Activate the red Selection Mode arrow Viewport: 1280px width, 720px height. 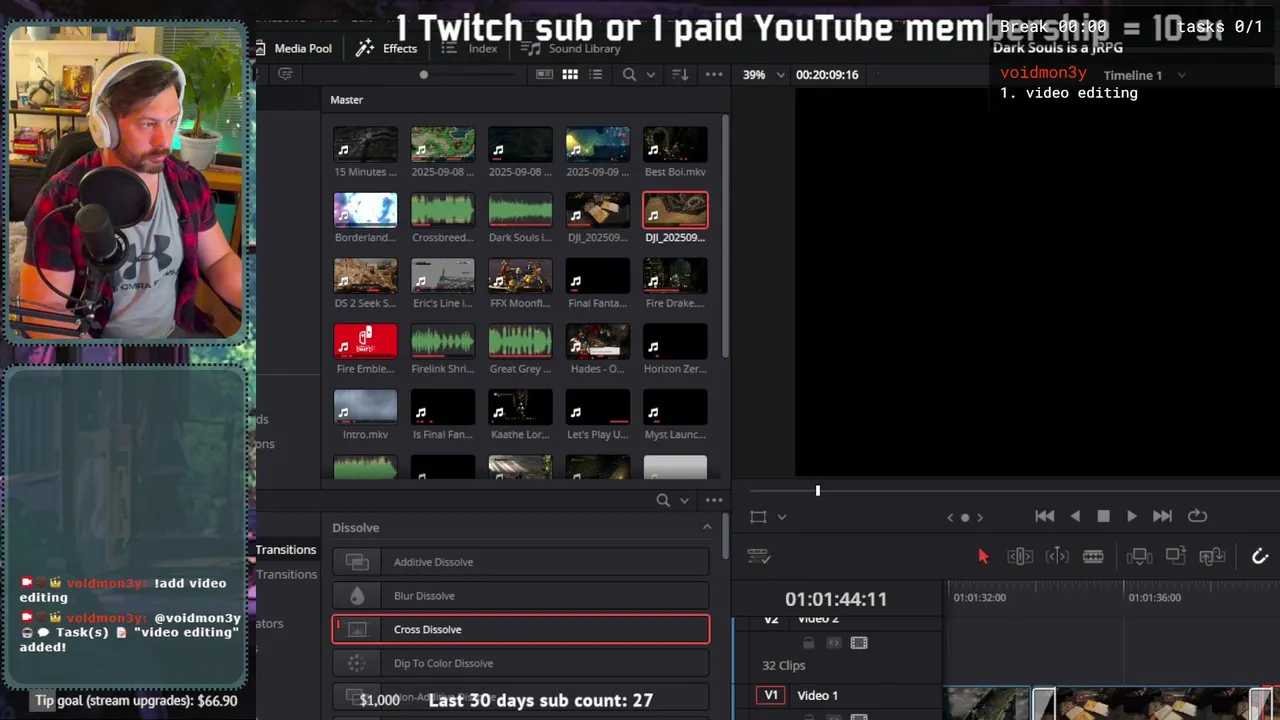(x=983, y=556)
